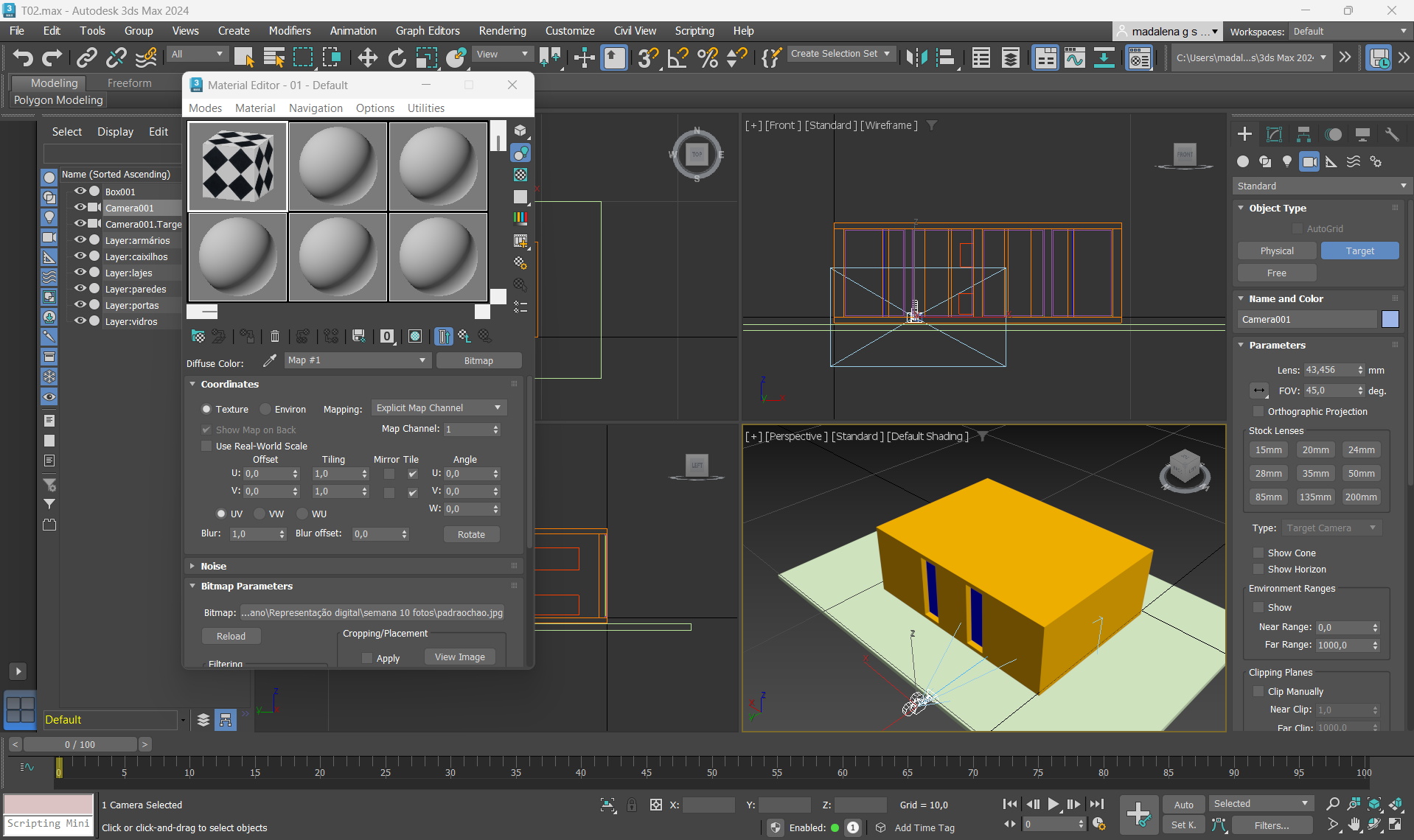The image size is (1414, 840).
Task: Activate the Select and Rotate tool
Action: (397, 57)
